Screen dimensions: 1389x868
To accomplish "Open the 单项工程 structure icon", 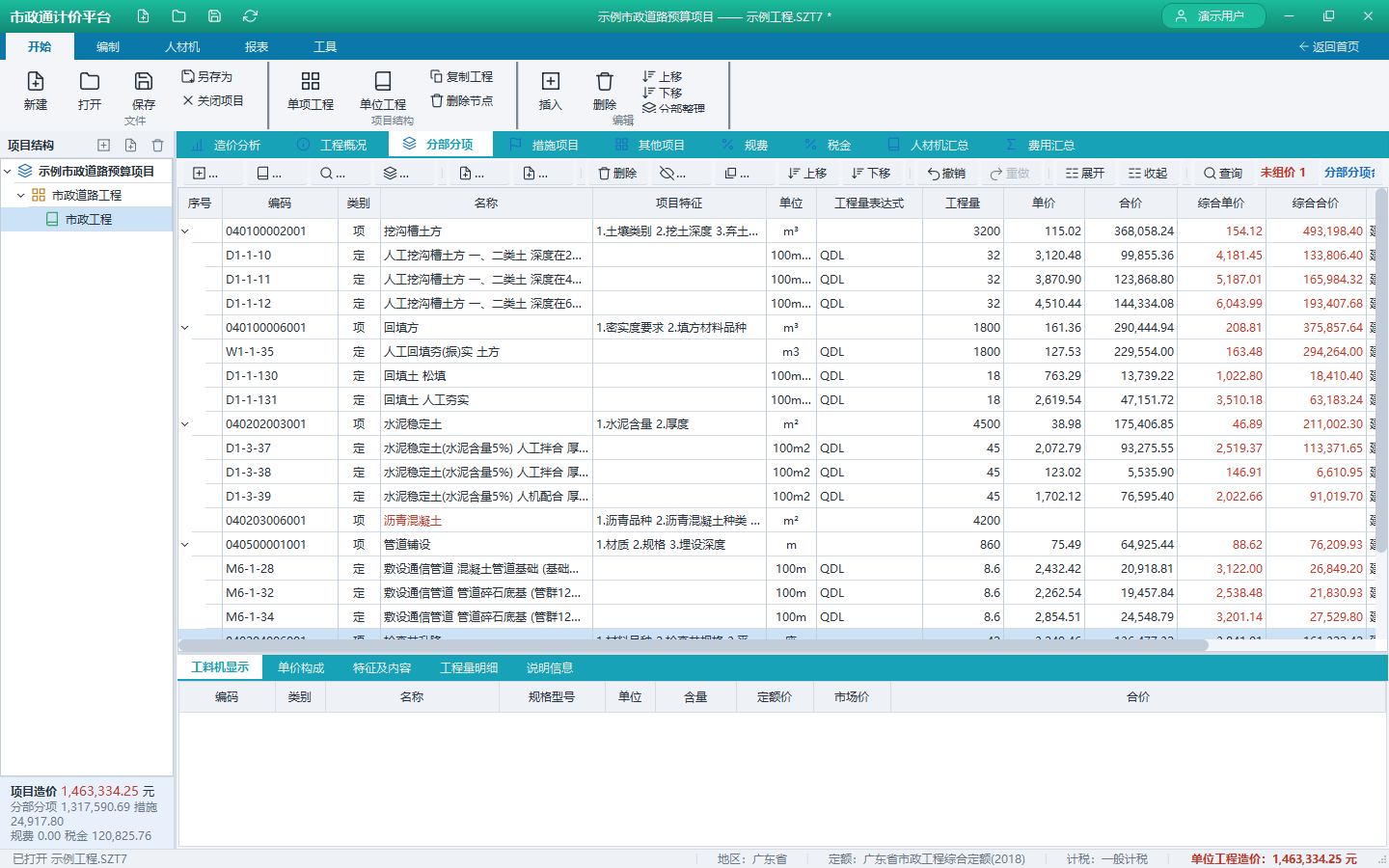I will point(311,82).
